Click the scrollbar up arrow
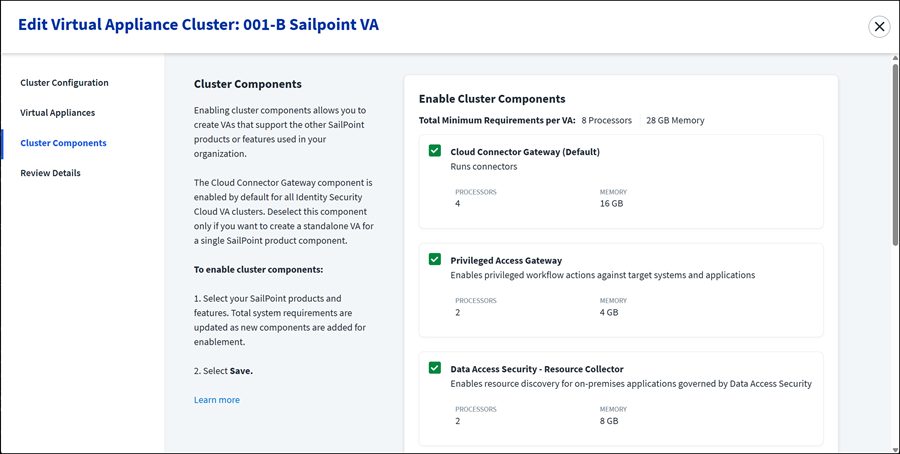The height and width of the screenshot is (454, 900). pyautogui.click(x=895, y=57)
